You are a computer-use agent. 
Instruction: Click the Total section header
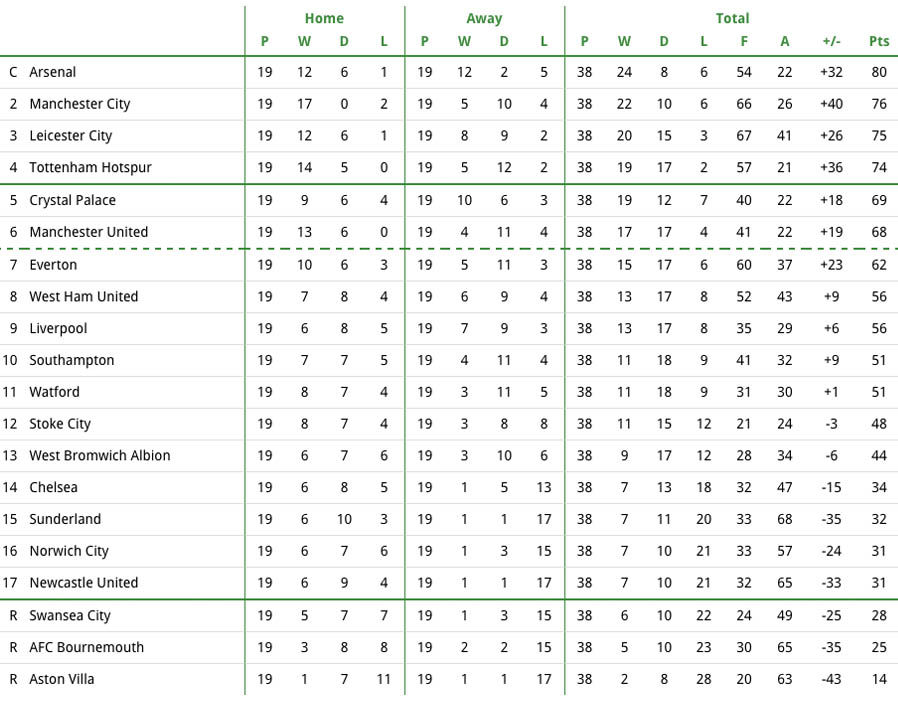click(x=732, y=18)
